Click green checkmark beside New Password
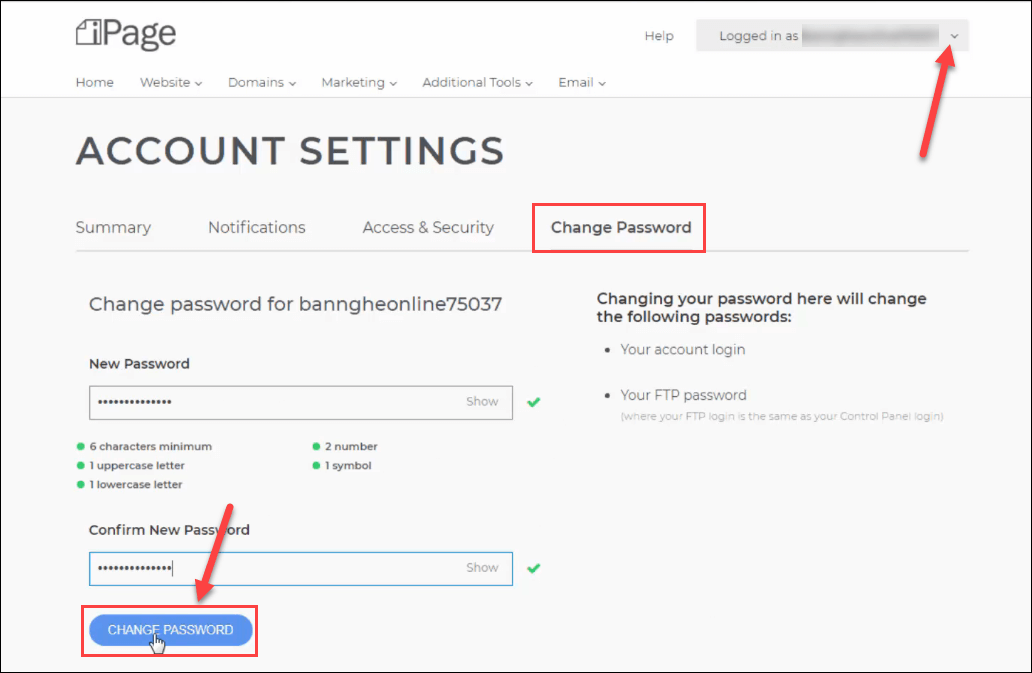 [x=534, y=402]
